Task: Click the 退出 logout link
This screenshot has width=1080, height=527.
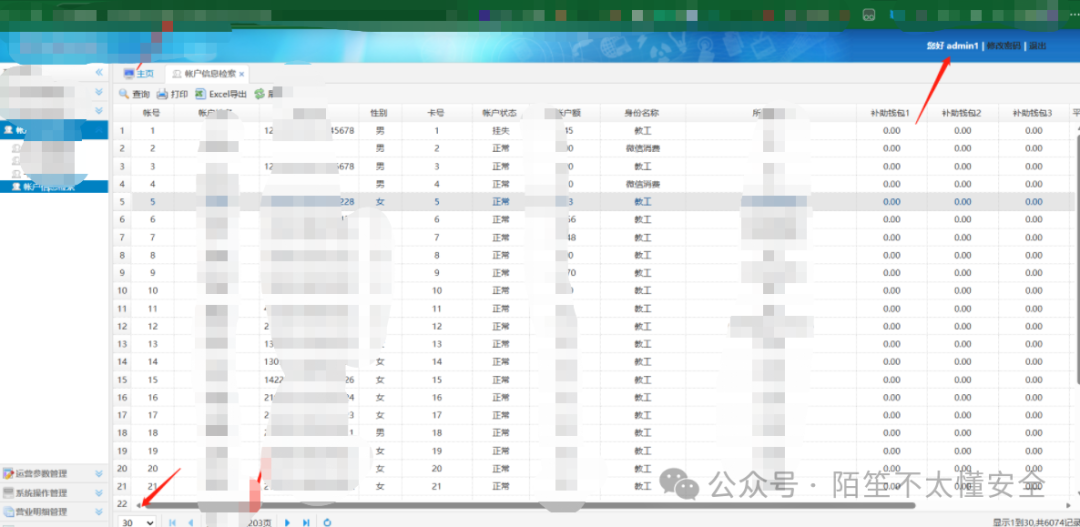Action: [1038, 46]
